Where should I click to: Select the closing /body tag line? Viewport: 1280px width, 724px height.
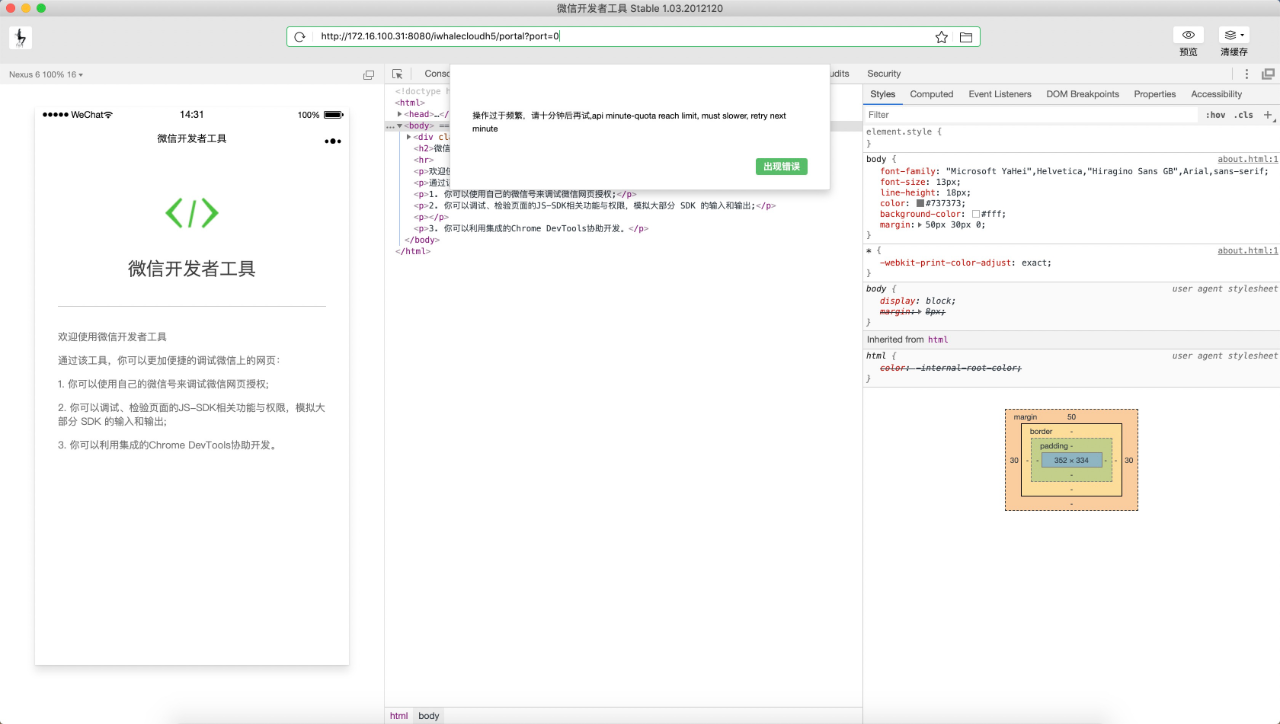click(421, 240)
